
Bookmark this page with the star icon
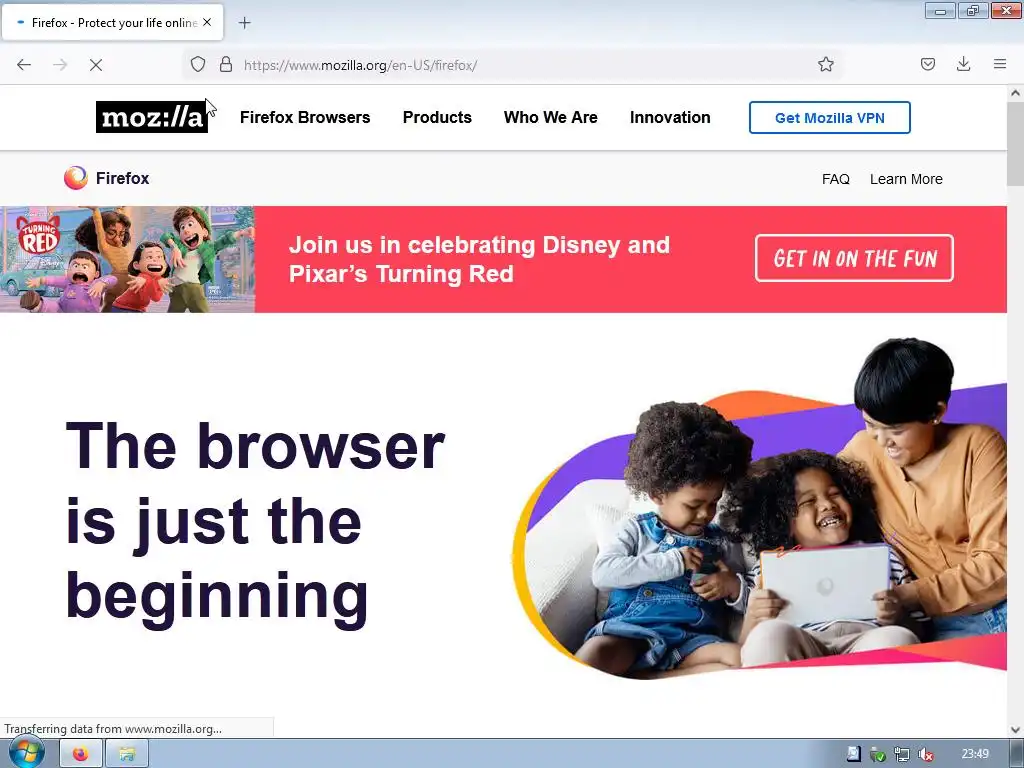pos(825,64)
